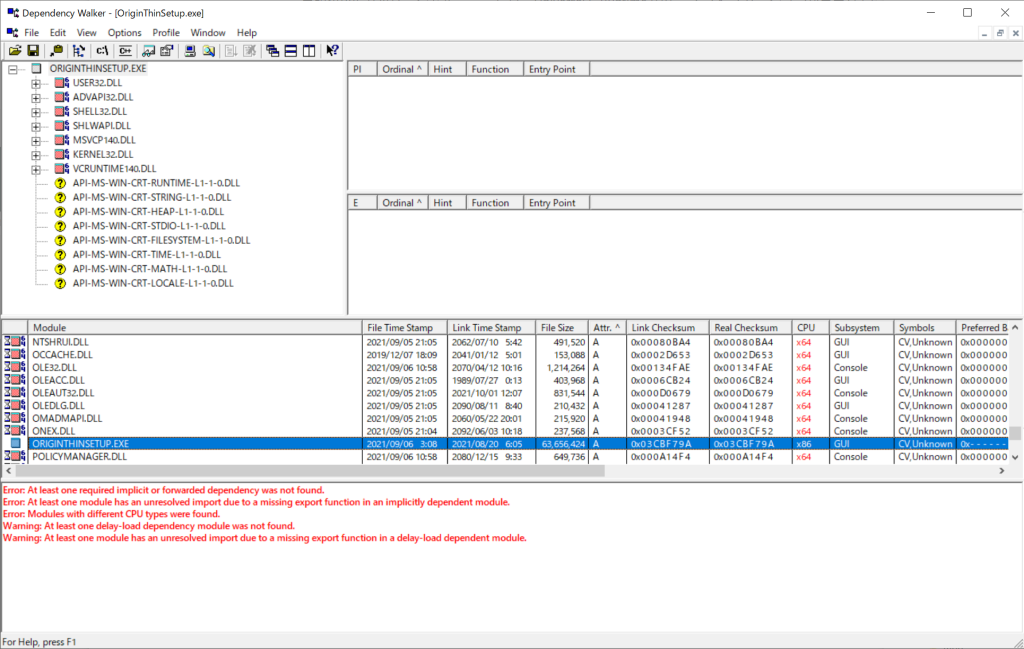This screenshot has width=1024, height=649.
Task: Click the module icon beside OLE32.DLL row
Action: click(x=15, y=368)
